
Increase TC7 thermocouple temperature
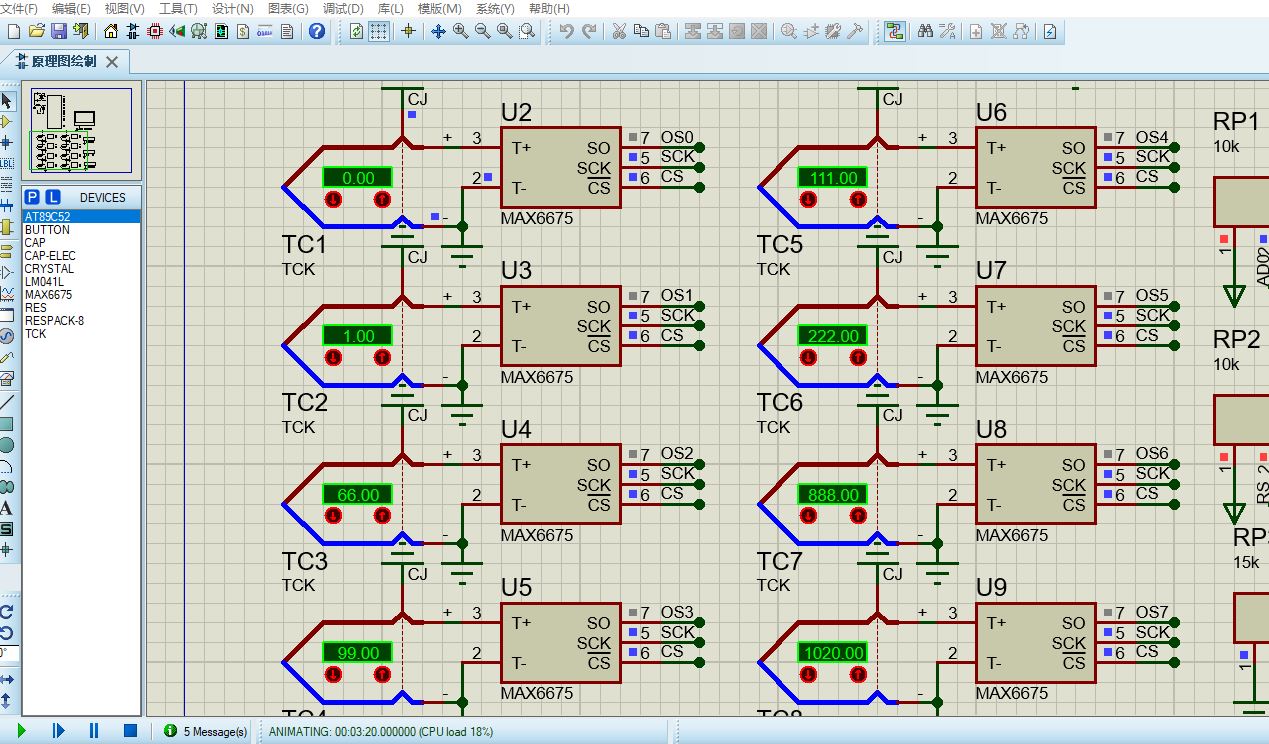pos(857,516)
